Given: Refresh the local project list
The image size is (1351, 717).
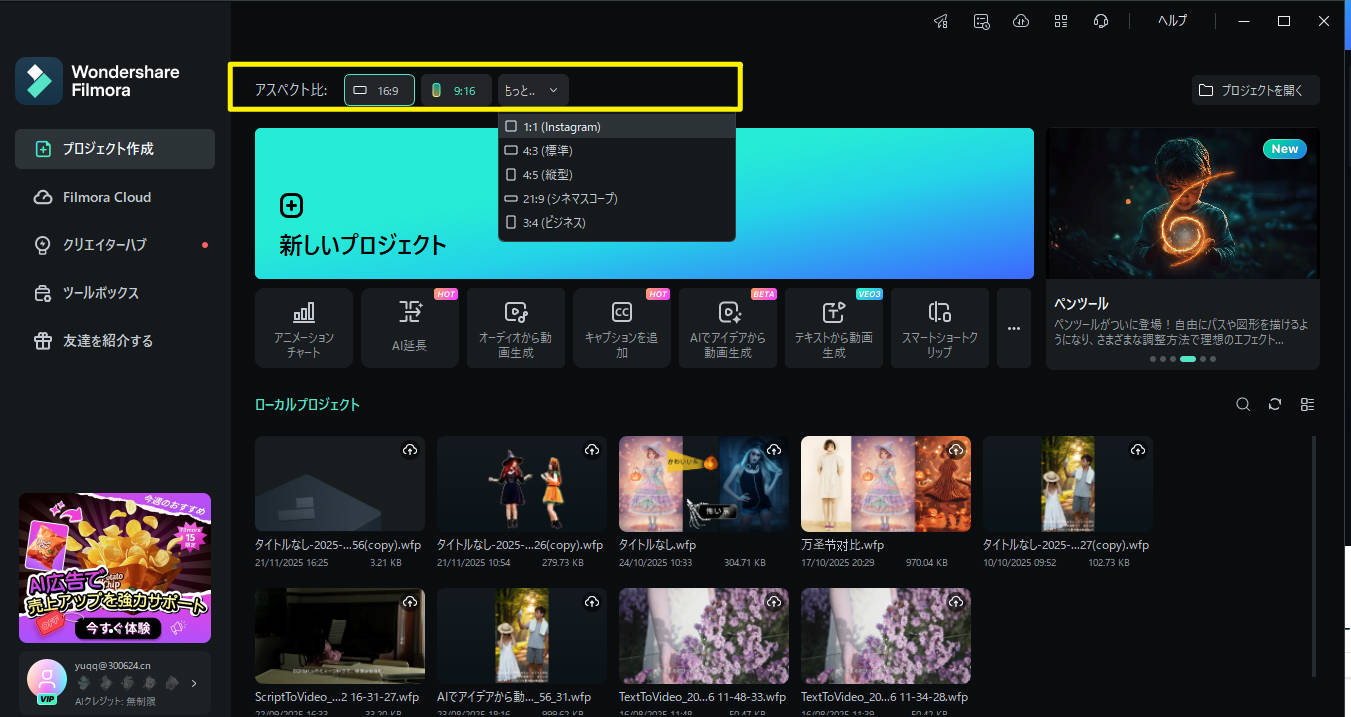Looking at the screenshot, I should pos(1275,404).
